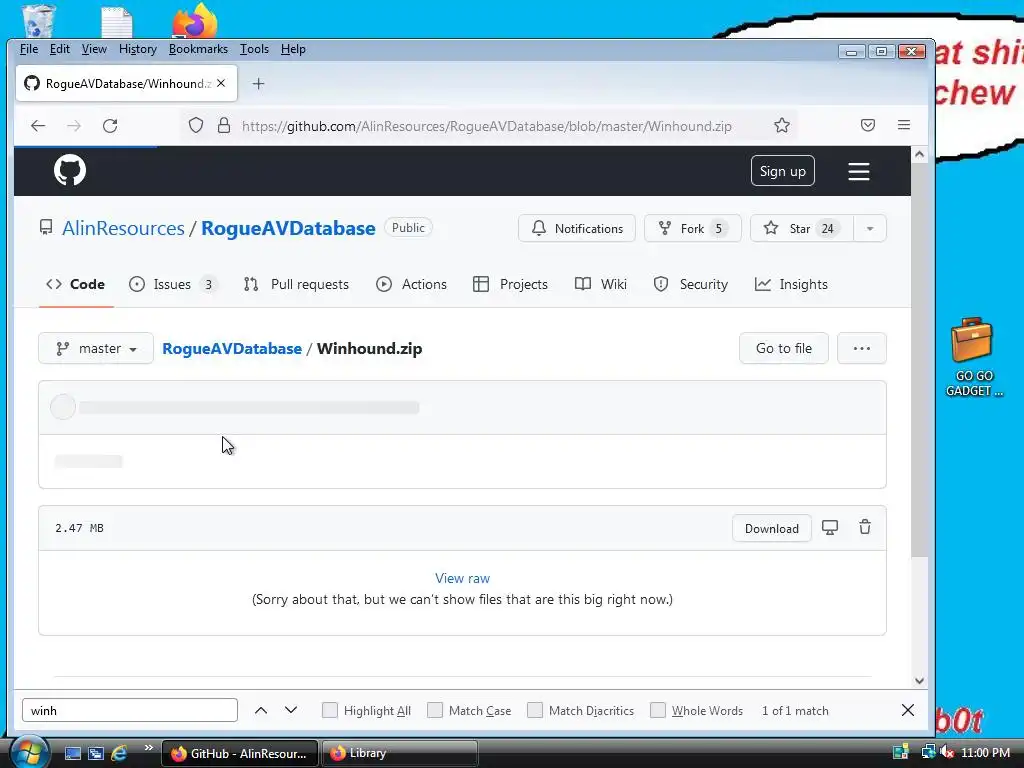Open the tracking protection shield icon
Viewport: 1024px width, 768px height.
point(196,125)
